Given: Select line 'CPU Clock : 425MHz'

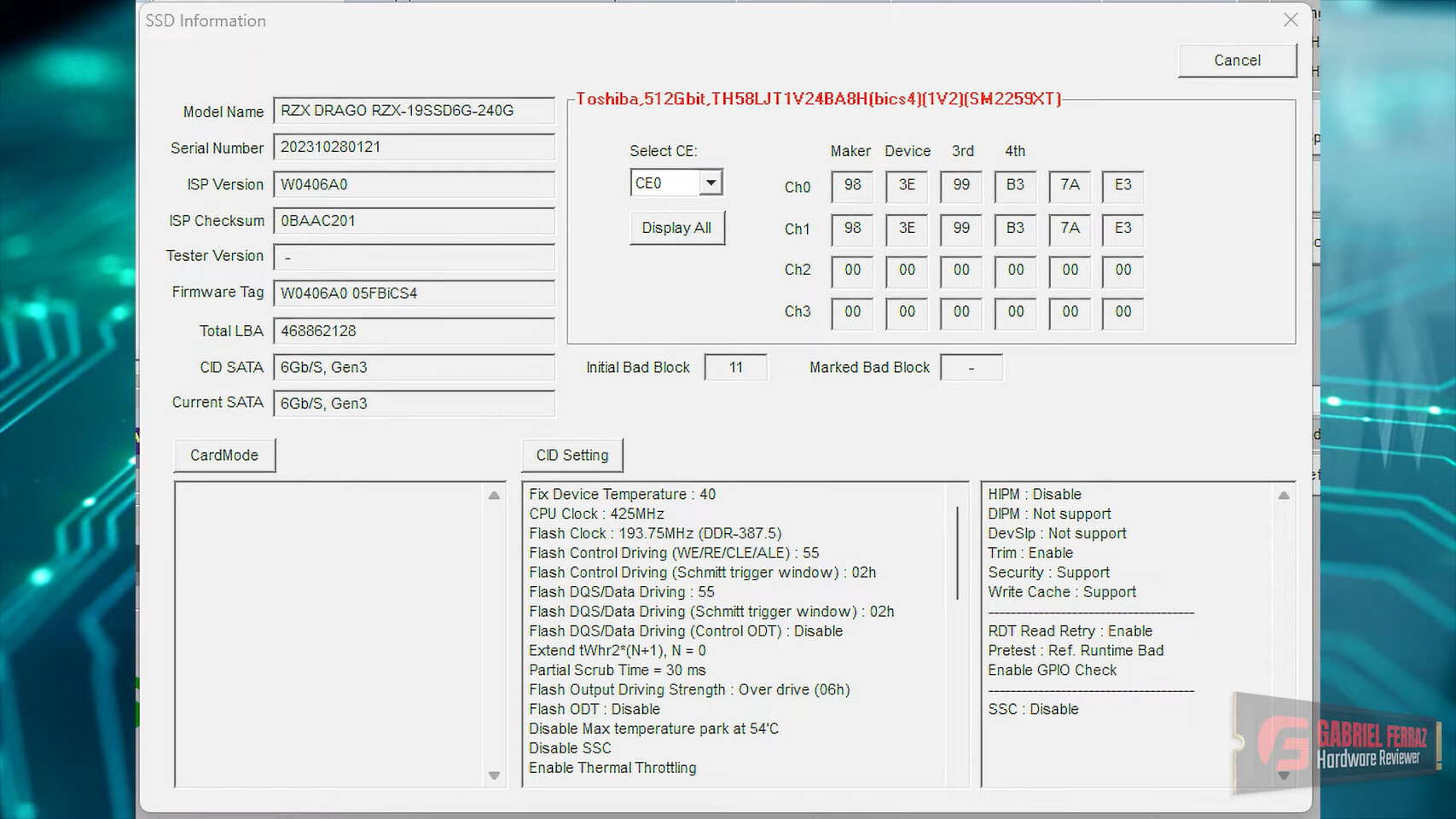Looking at the screenshot, I should (596, 514).
